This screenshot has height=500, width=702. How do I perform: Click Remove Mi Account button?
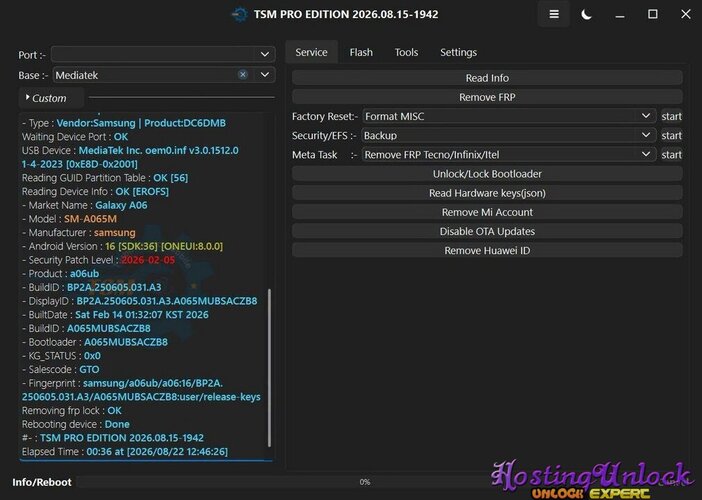[487, 212]
